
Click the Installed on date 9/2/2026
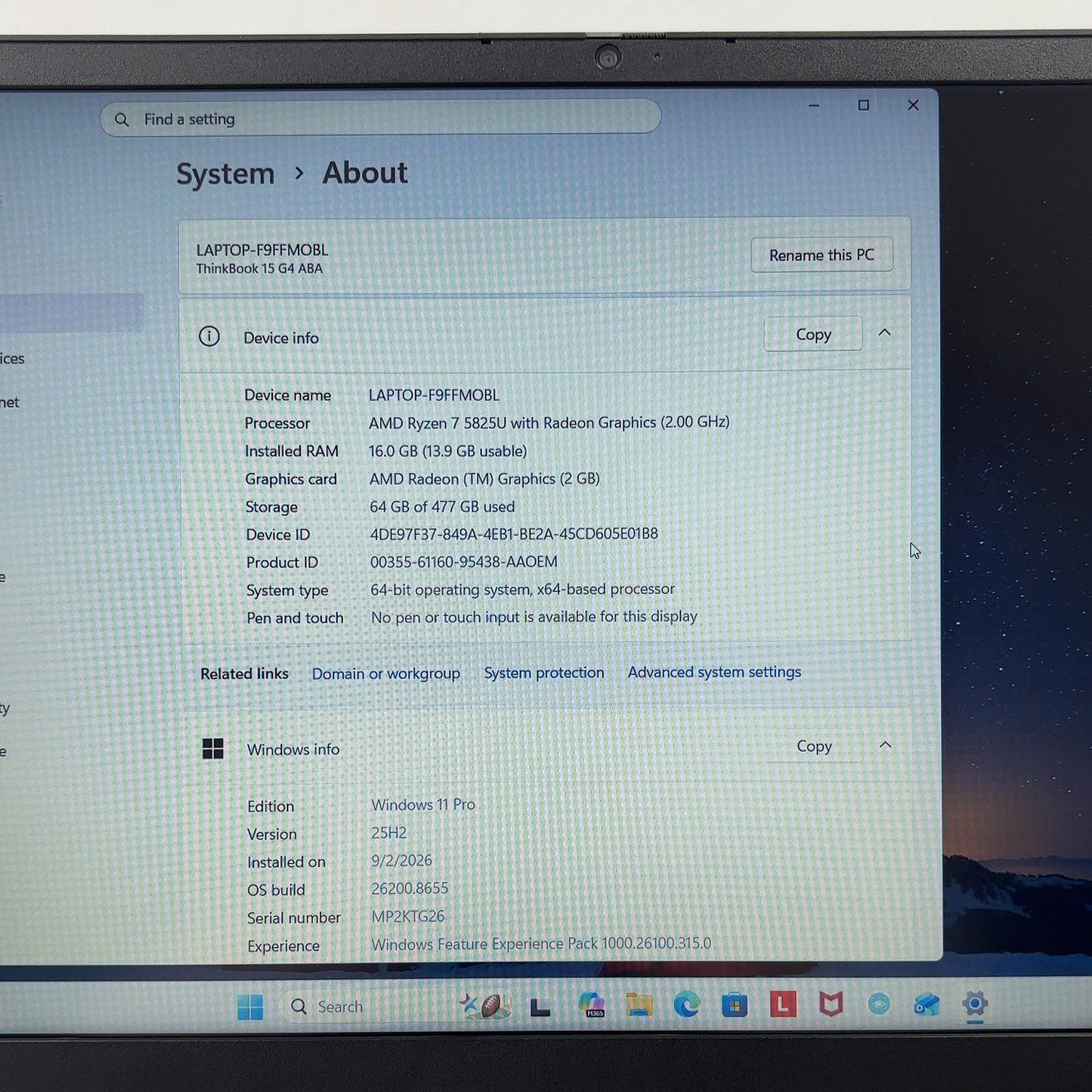coord(402,861)
